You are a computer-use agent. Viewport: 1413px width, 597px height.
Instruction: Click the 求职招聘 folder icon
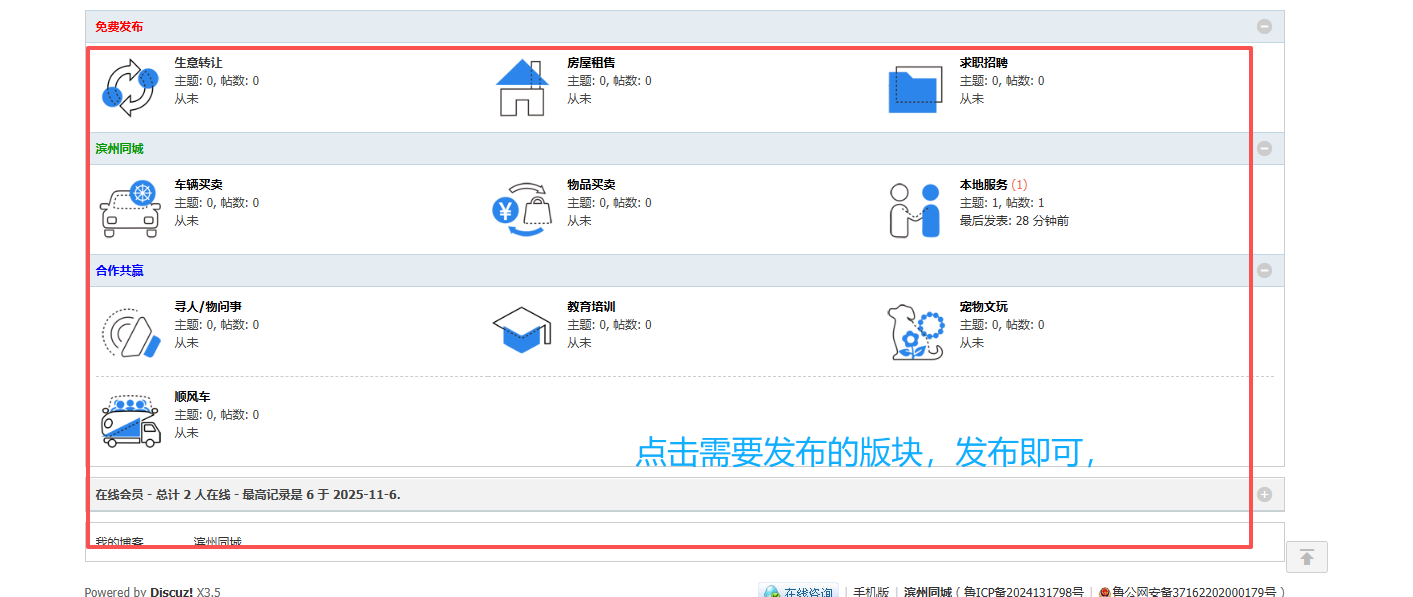(915, 87)
